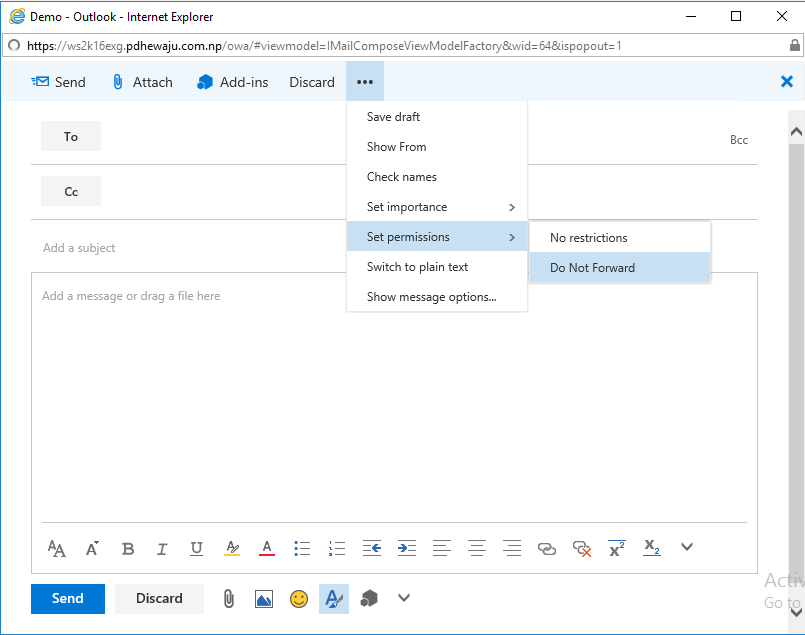Click the blue Send button at bottom
Viewport: 805px width, 635px height.
(68, 599)
